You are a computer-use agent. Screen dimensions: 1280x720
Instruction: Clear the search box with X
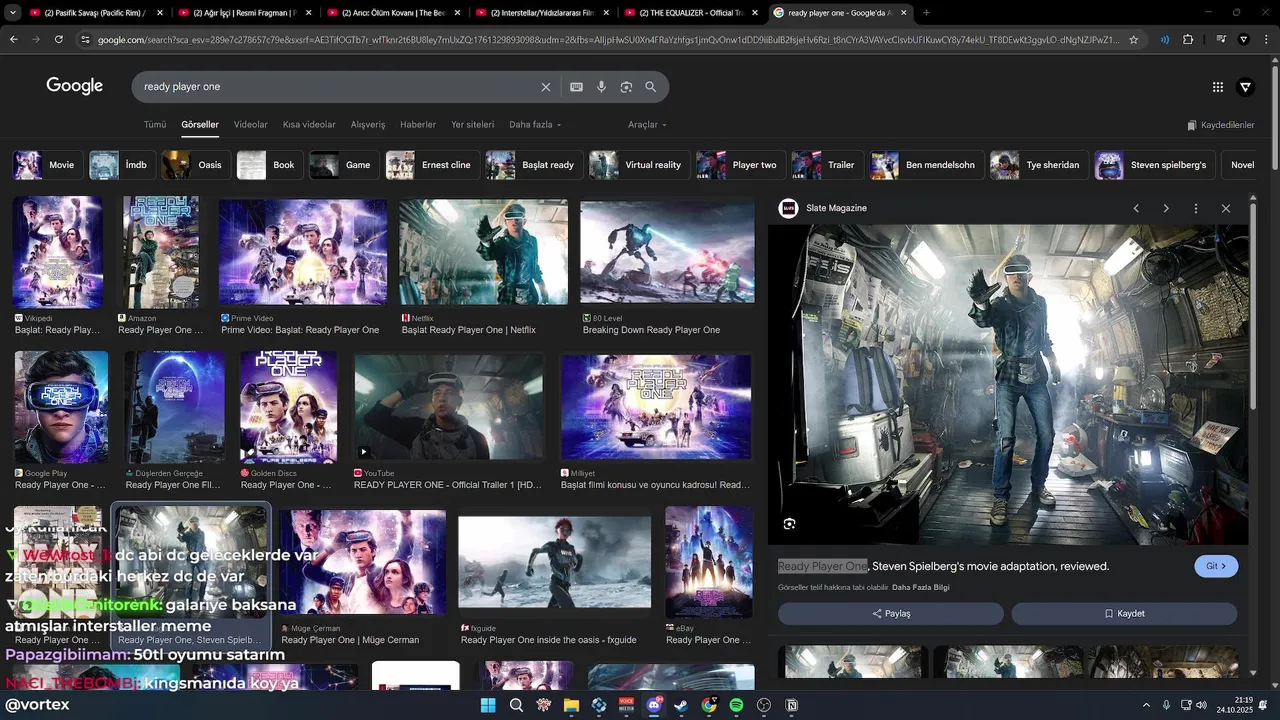click(x=546, y=87)
